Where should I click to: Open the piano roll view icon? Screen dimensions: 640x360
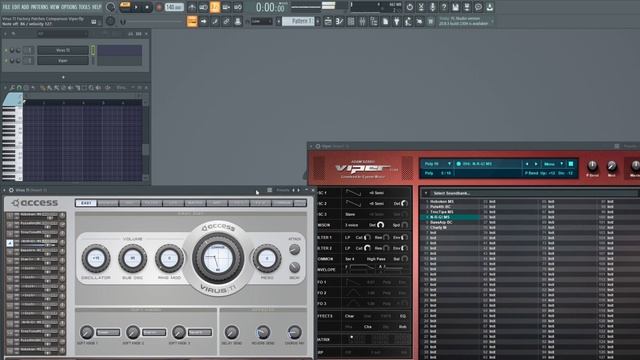click(x=339, y=22)
